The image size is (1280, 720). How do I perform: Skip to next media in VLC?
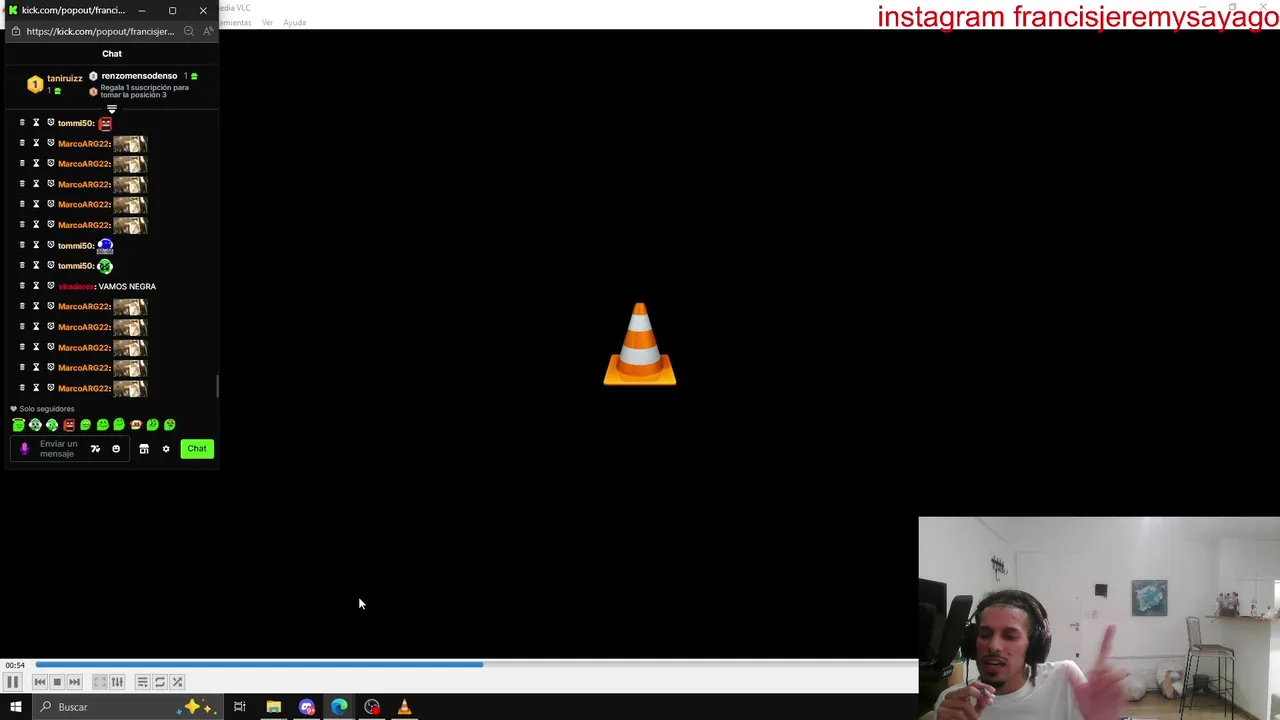(74, 682)
